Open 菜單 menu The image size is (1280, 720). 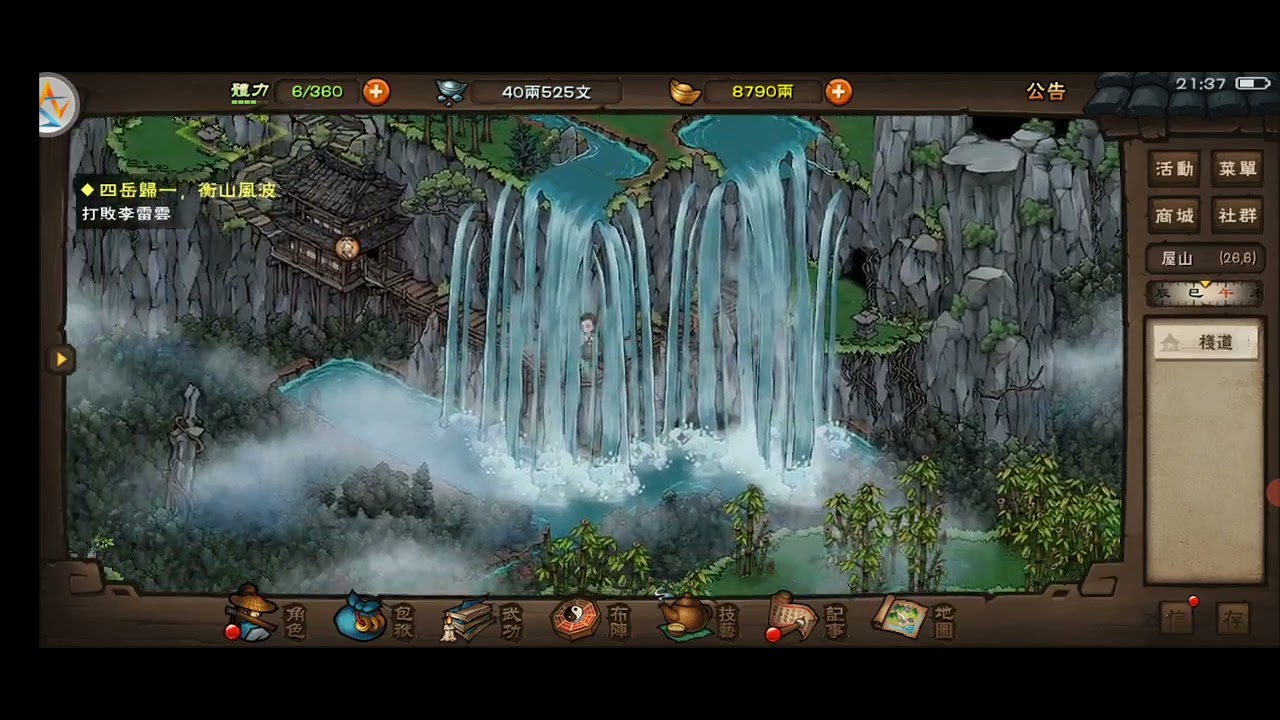coord(1237,169)
